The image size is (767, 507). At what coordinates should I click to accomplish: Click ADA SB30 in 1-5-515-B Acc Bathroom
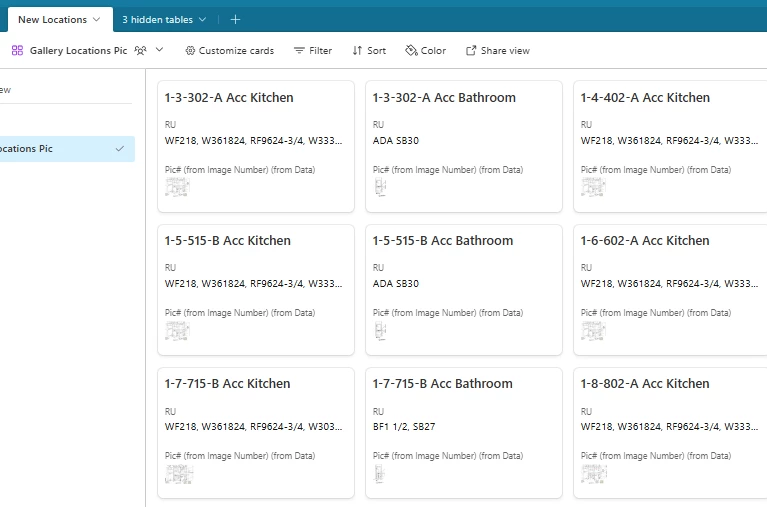(396, 283)
